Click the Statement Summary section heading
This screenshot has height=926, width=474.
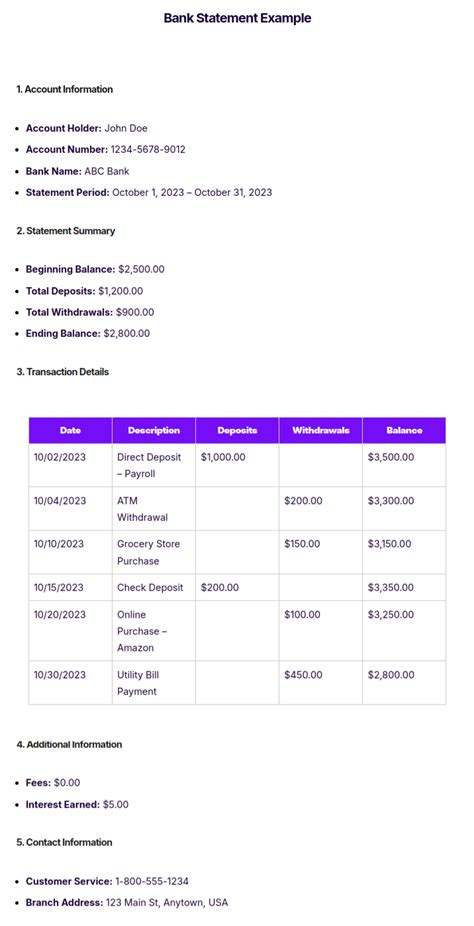(x=66, y=231)
